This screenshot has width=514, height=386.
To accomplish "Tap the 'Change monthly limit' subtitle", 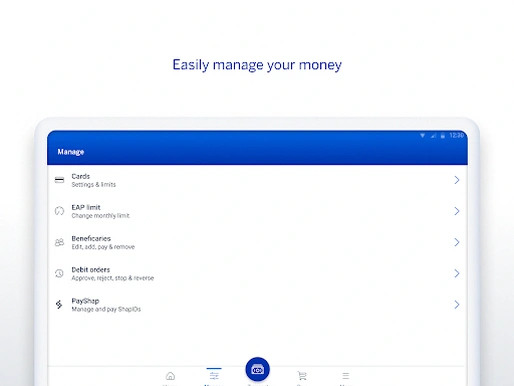I will click(x=100, y=216).
